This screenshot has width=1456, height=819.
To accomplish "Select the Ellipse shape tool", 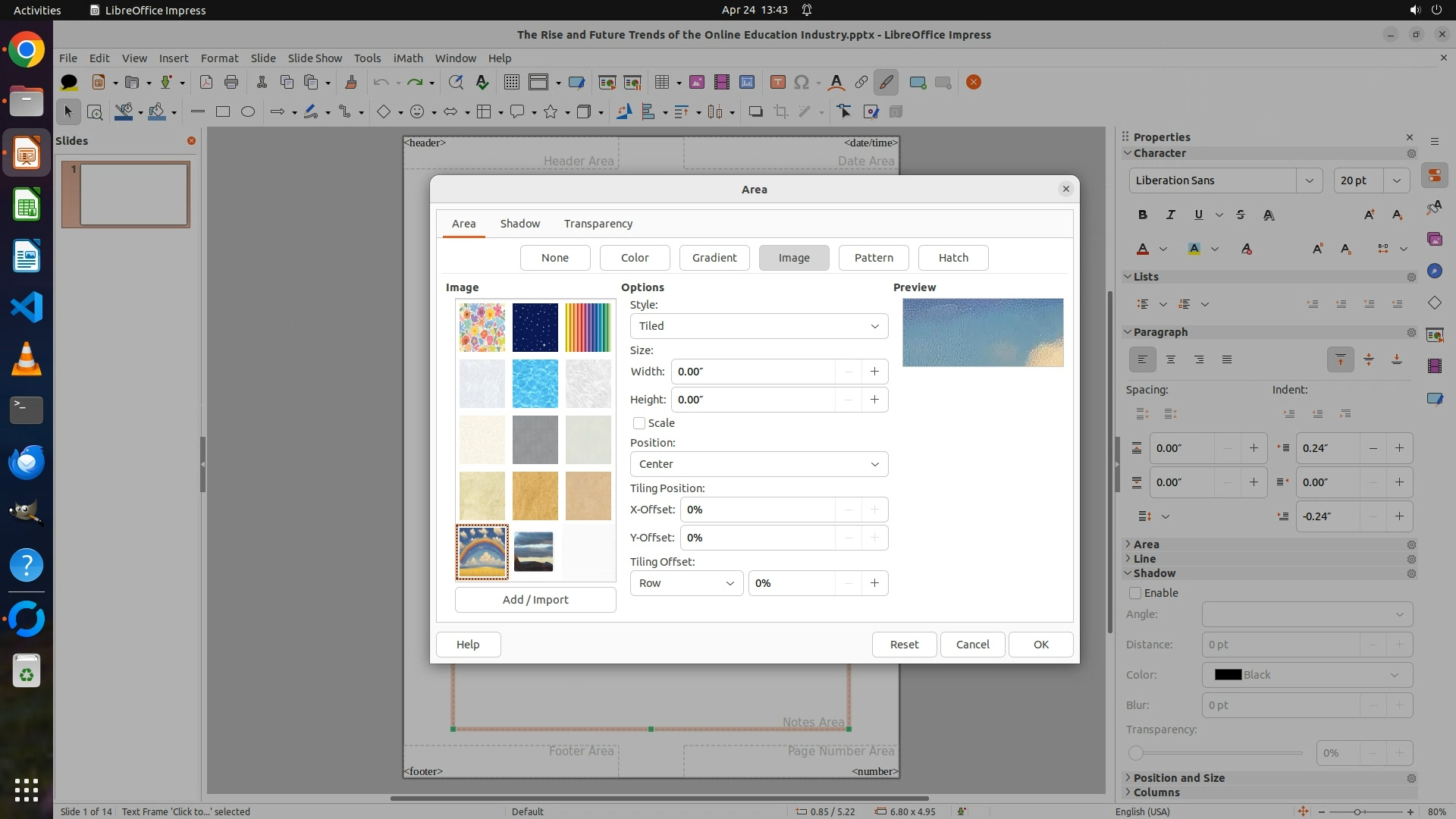I will [x=248, y=112].
